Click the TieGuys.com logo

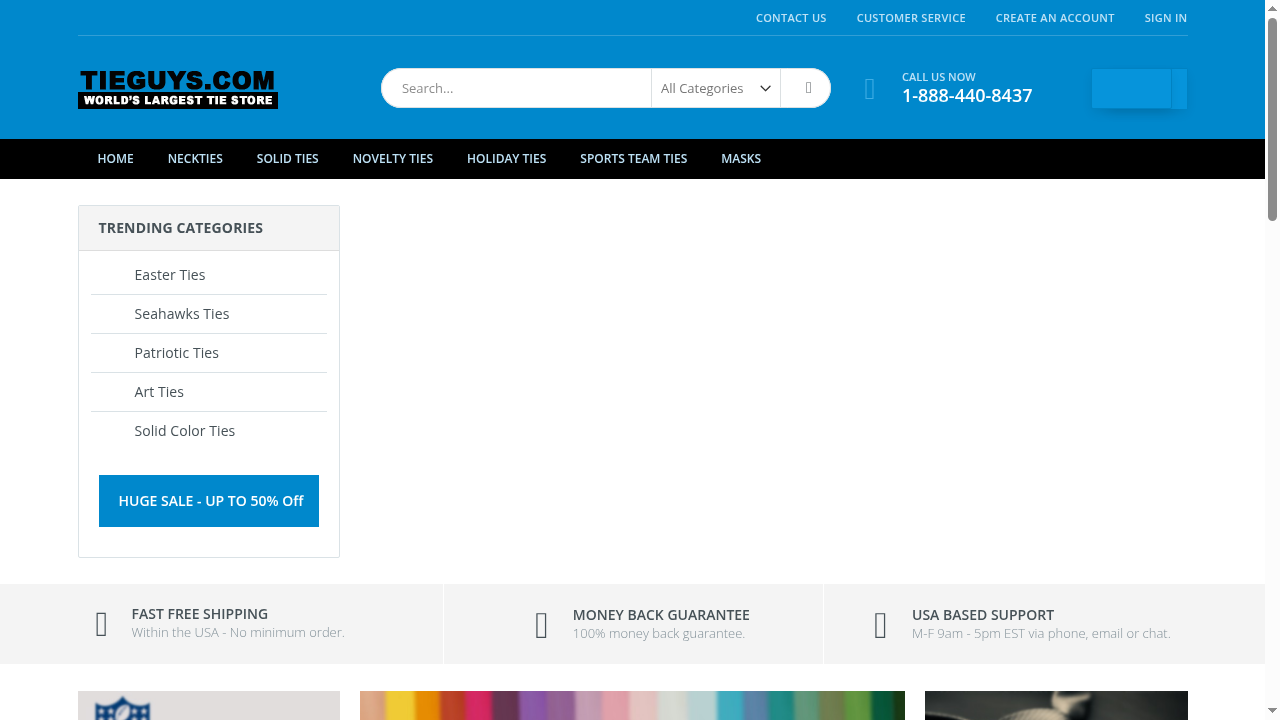(178, 89)
